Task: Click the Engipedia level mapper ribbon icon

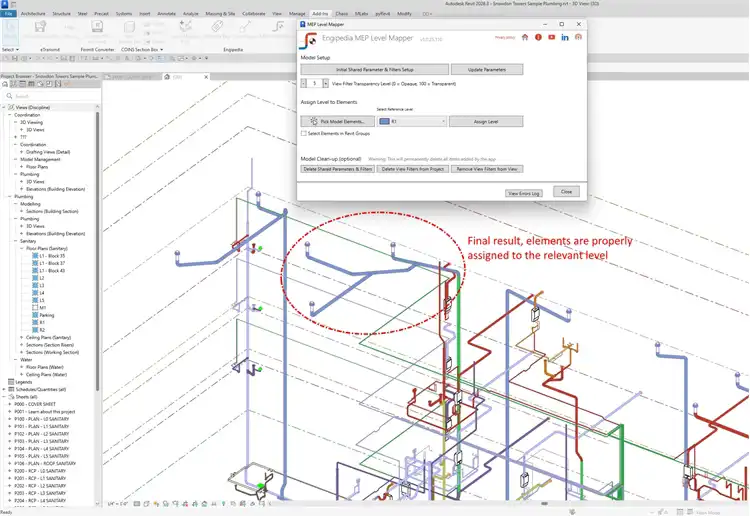Action: click(x=278, y=27)
